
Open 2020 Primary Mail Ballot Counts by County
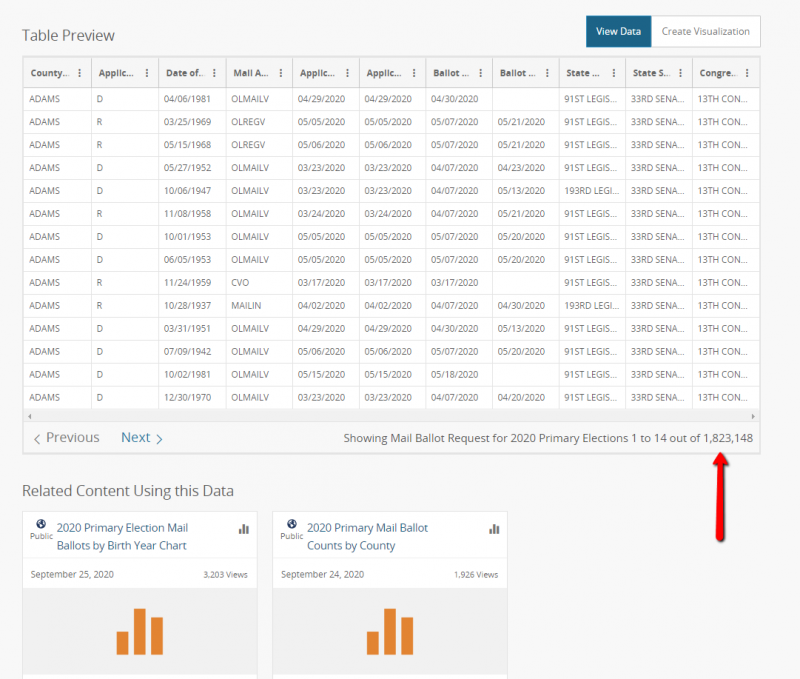[367, 537]
